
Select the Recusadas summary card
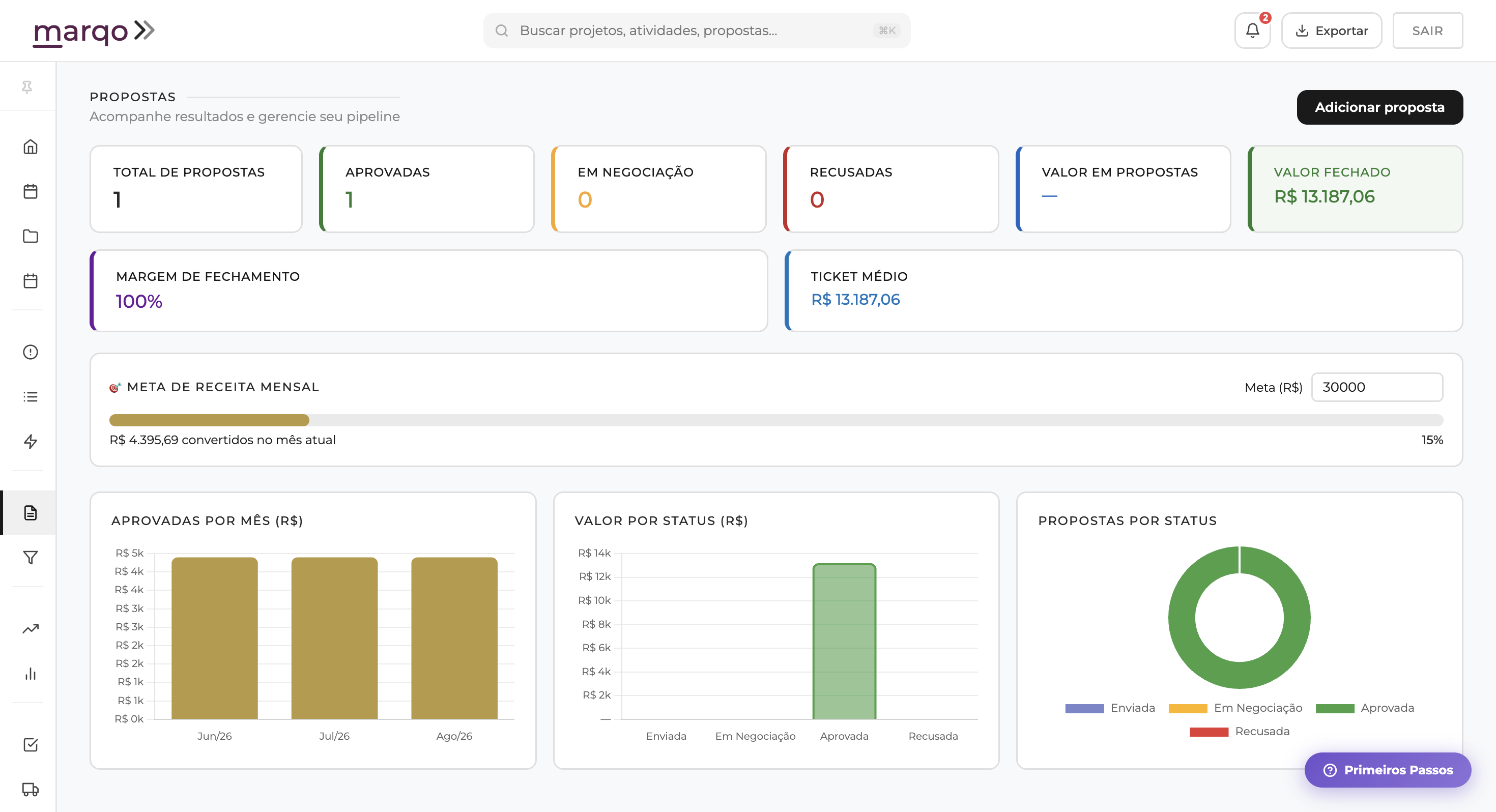(891, 189)
